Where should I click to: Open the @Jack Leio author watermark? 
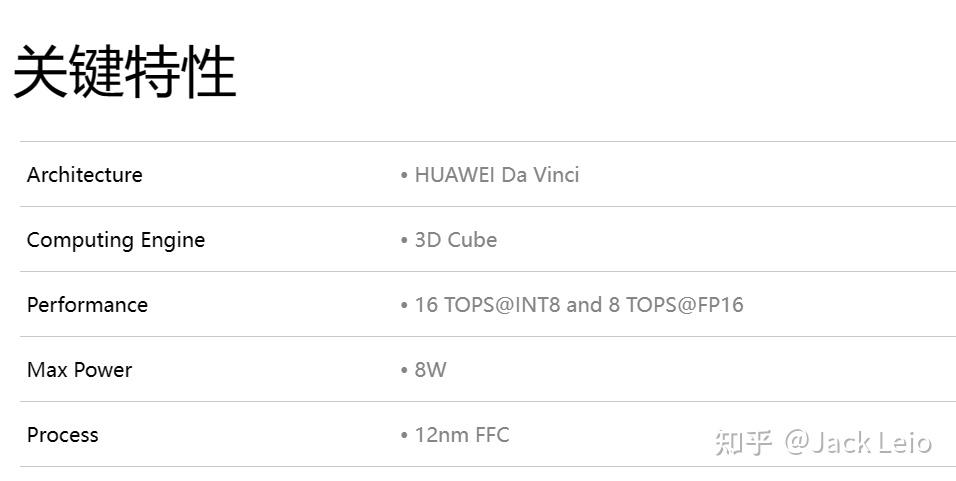857,442
